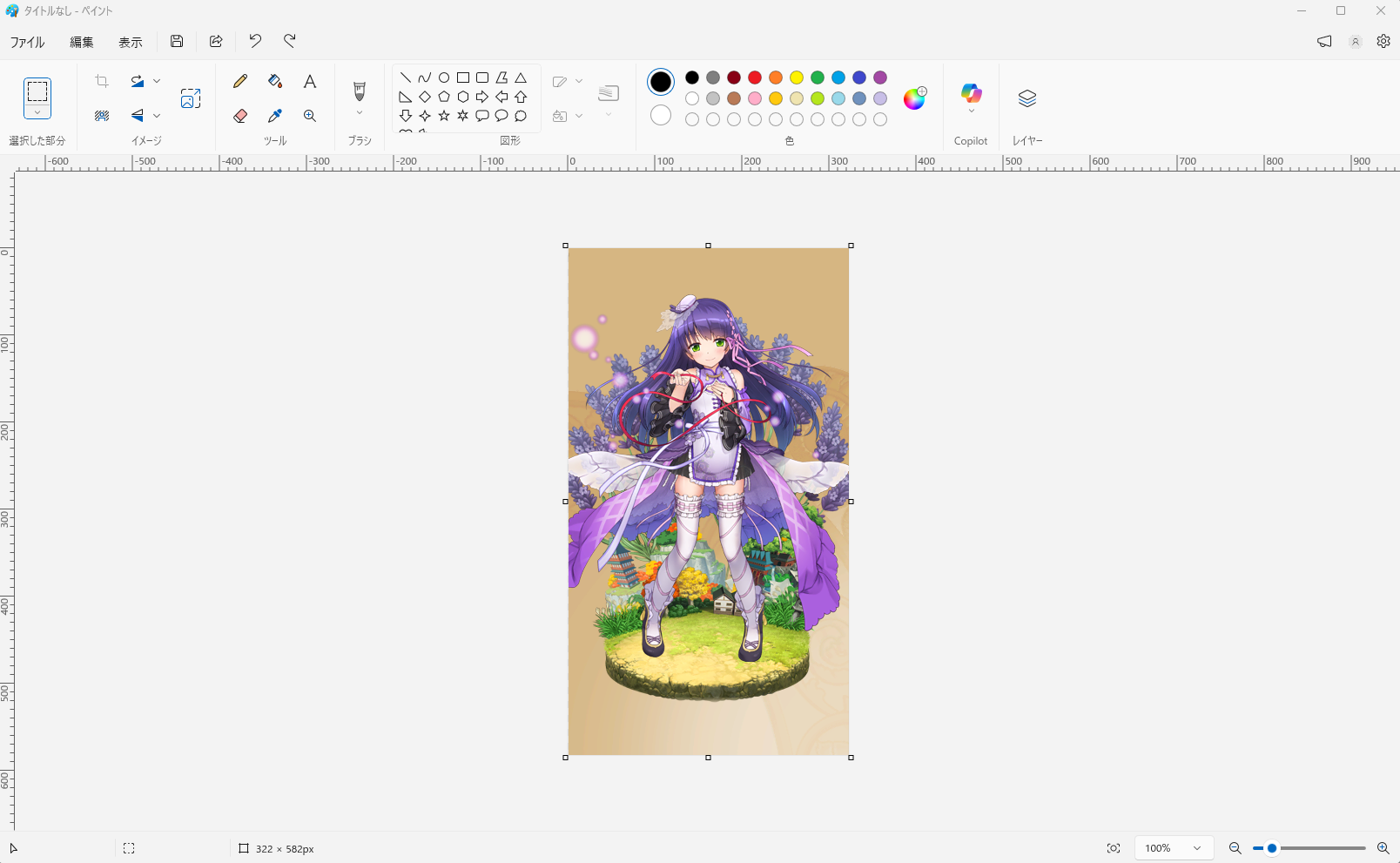Choose the right arrow shape

pyautogui.click(x=482, y=97)
